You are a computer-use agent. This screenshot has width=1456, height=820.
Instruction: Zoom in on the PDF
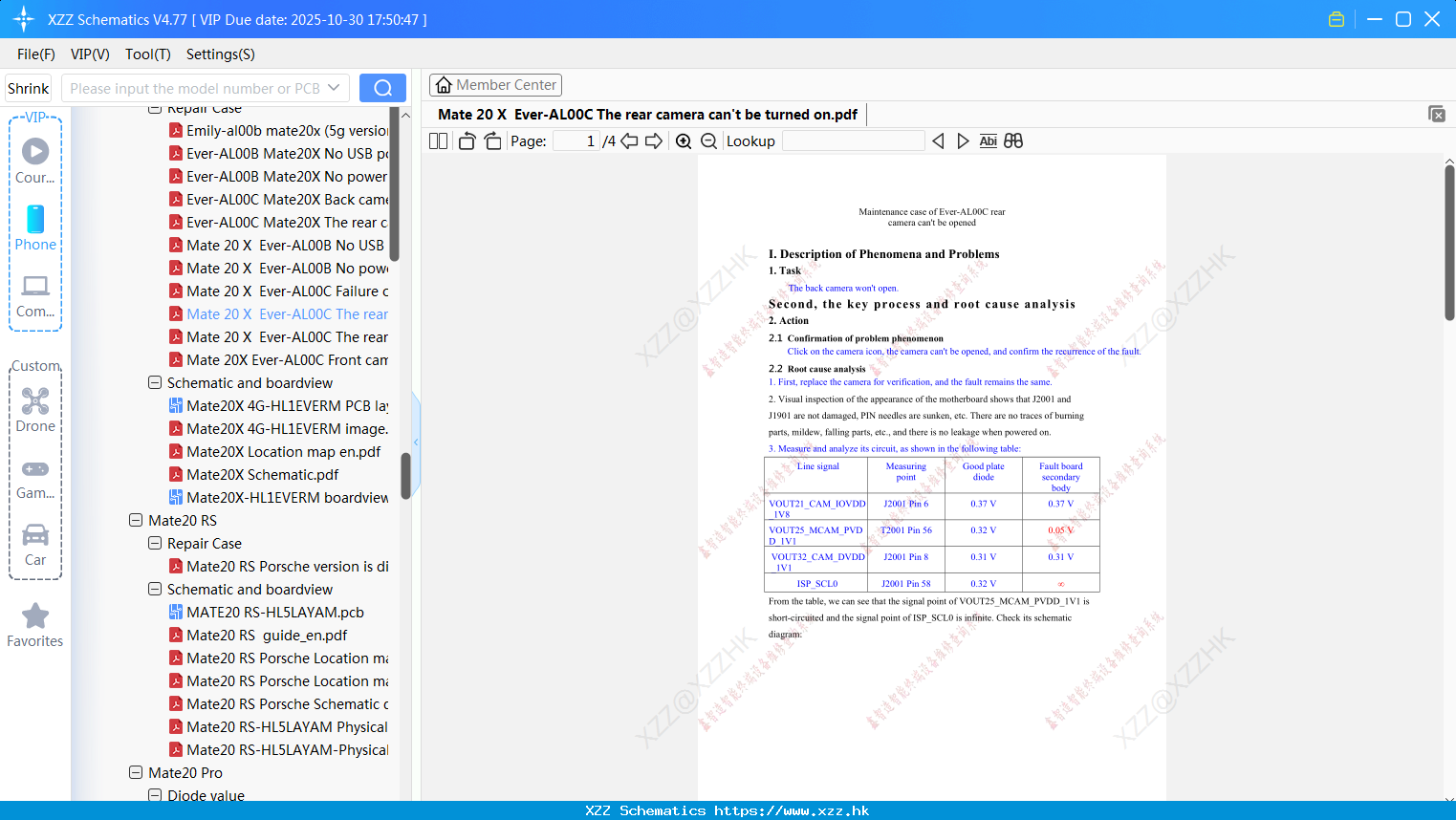click(684, 141)
